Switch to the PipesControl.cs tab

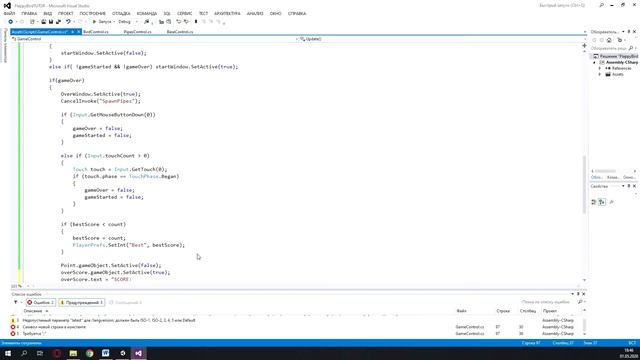tap(138, 32)
